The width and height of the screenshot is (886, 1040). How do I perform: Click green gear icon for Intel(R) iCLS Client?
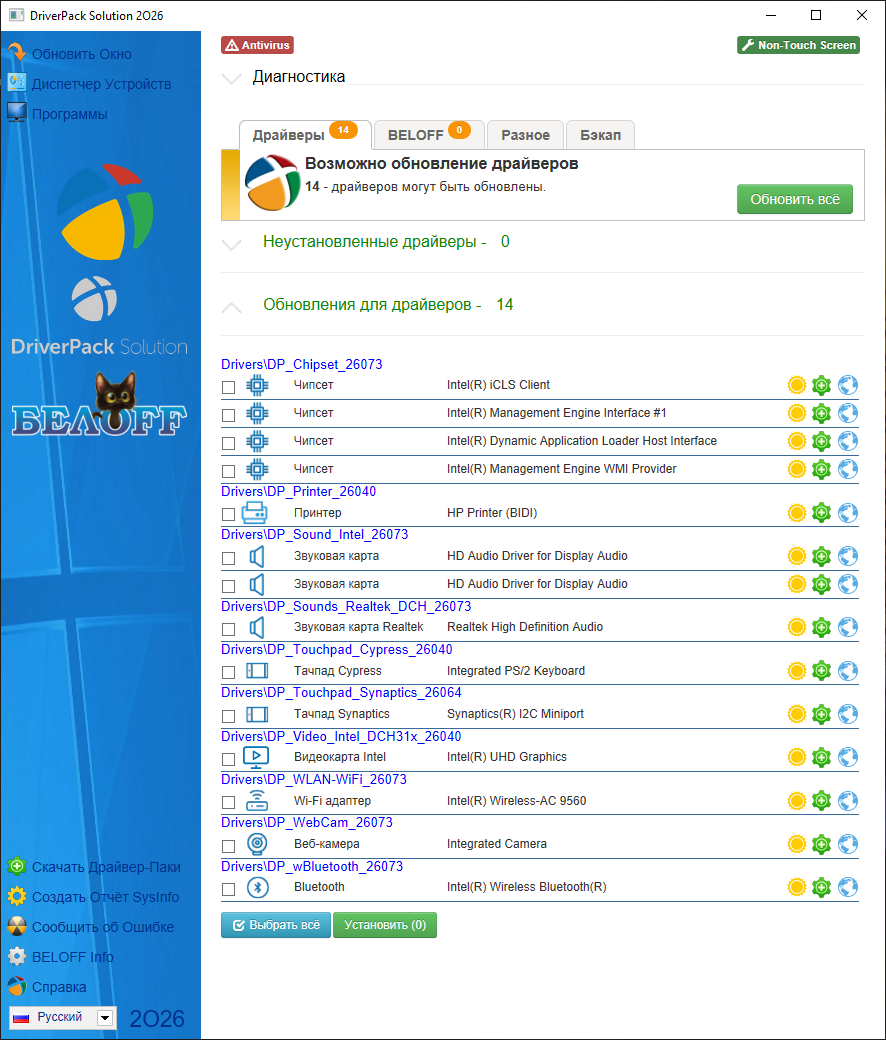(x=822, y=385)
